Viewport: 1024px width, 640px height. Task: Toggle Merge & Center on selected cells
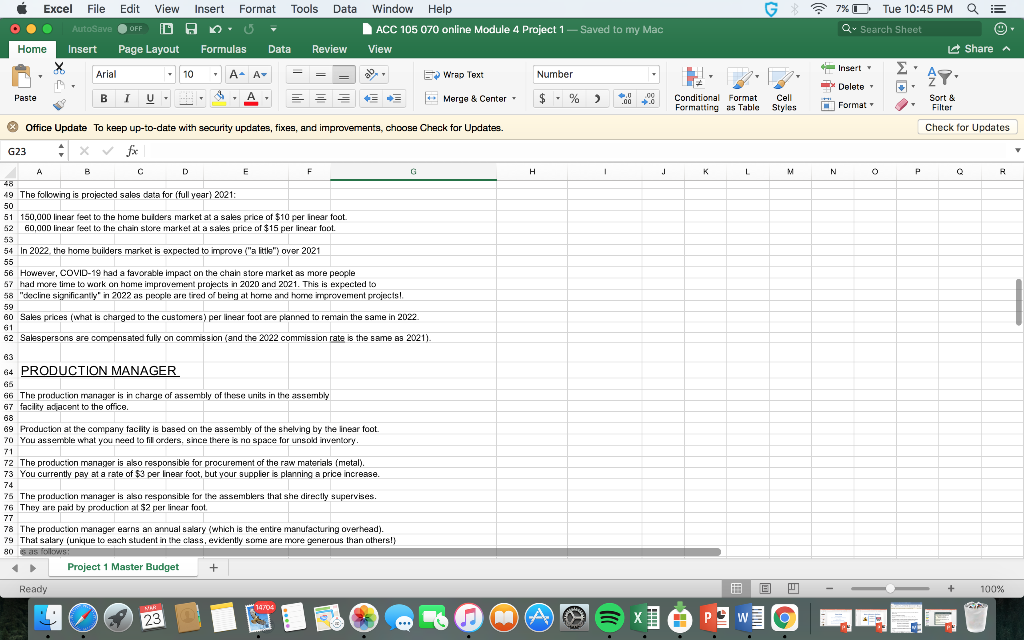(x=468, y=99)
